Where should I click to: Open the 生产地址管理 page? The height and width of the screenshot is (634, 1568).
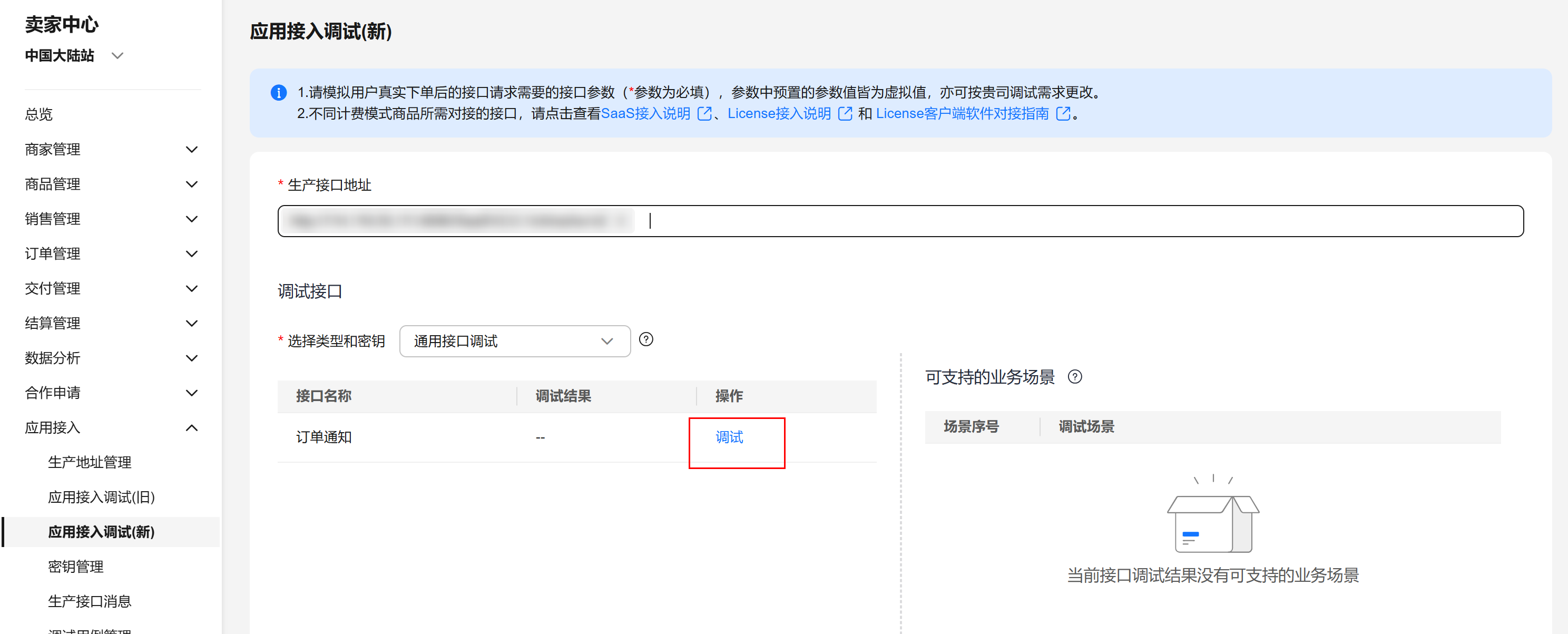(90, 462)
